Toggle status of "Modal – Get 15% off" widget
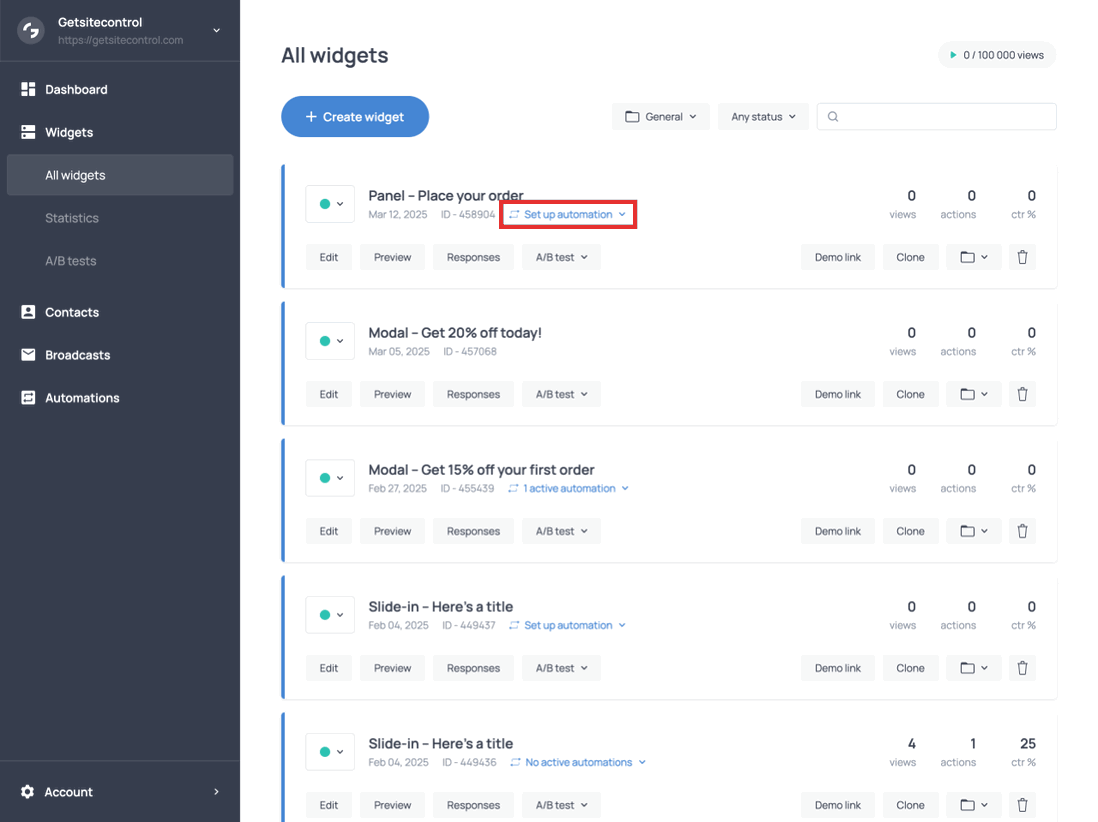Screen dimensions: 1098x822 (330, 477)
